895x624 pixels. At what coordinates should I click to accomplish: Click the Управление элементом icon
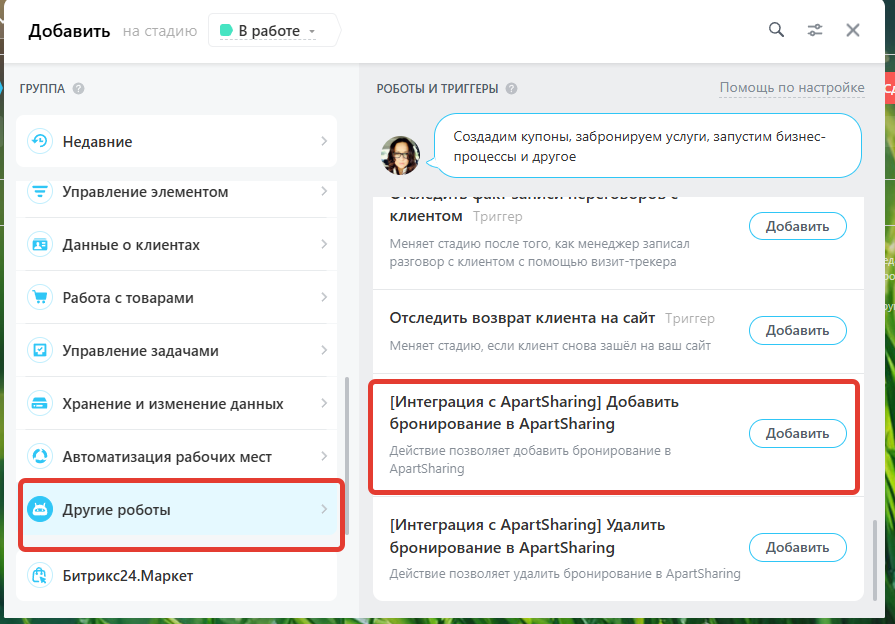40,192
